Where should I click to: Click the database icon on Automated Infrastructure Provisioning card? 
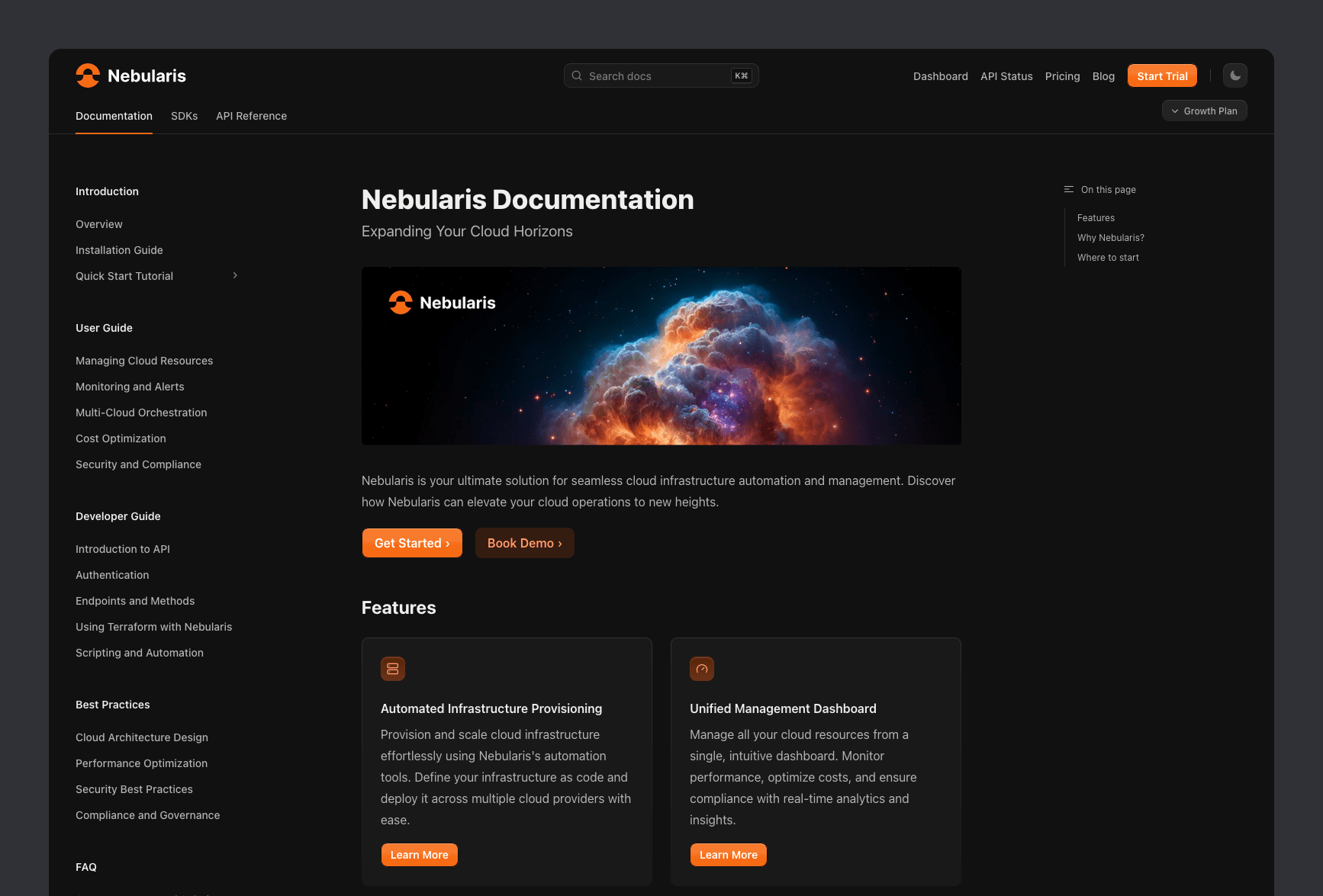click(393, 669)
